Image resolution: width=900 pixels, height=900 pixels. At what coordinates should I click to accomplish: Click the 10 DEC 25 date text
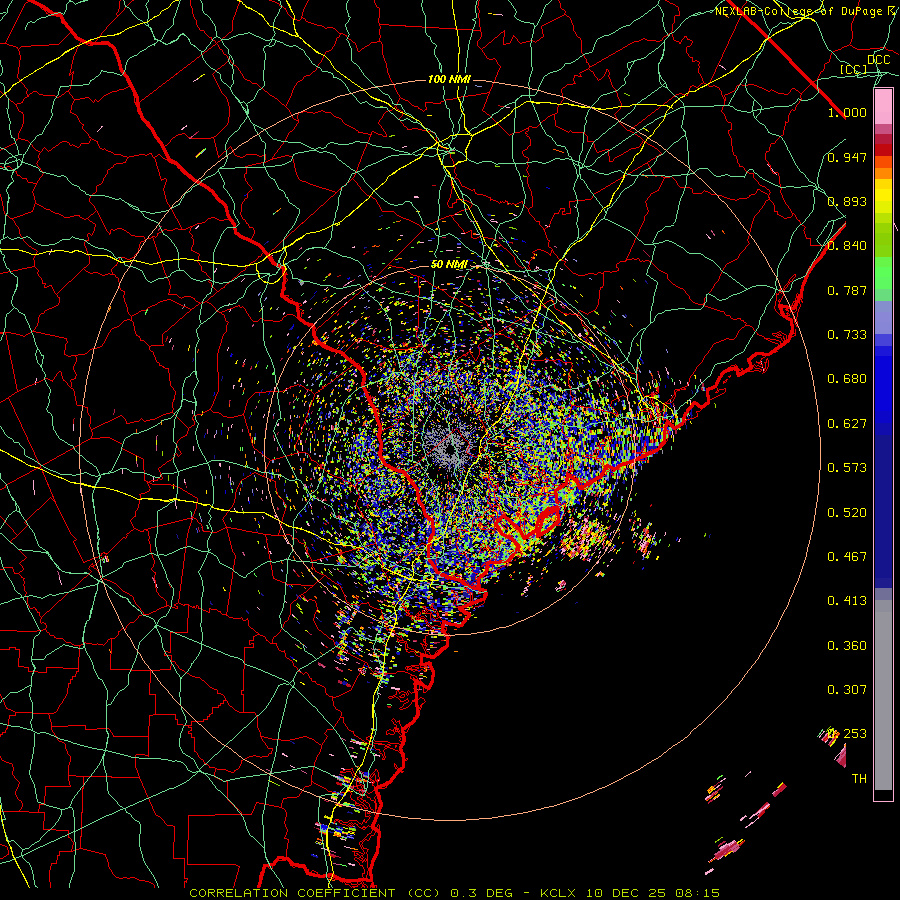[x=626, y=893]
